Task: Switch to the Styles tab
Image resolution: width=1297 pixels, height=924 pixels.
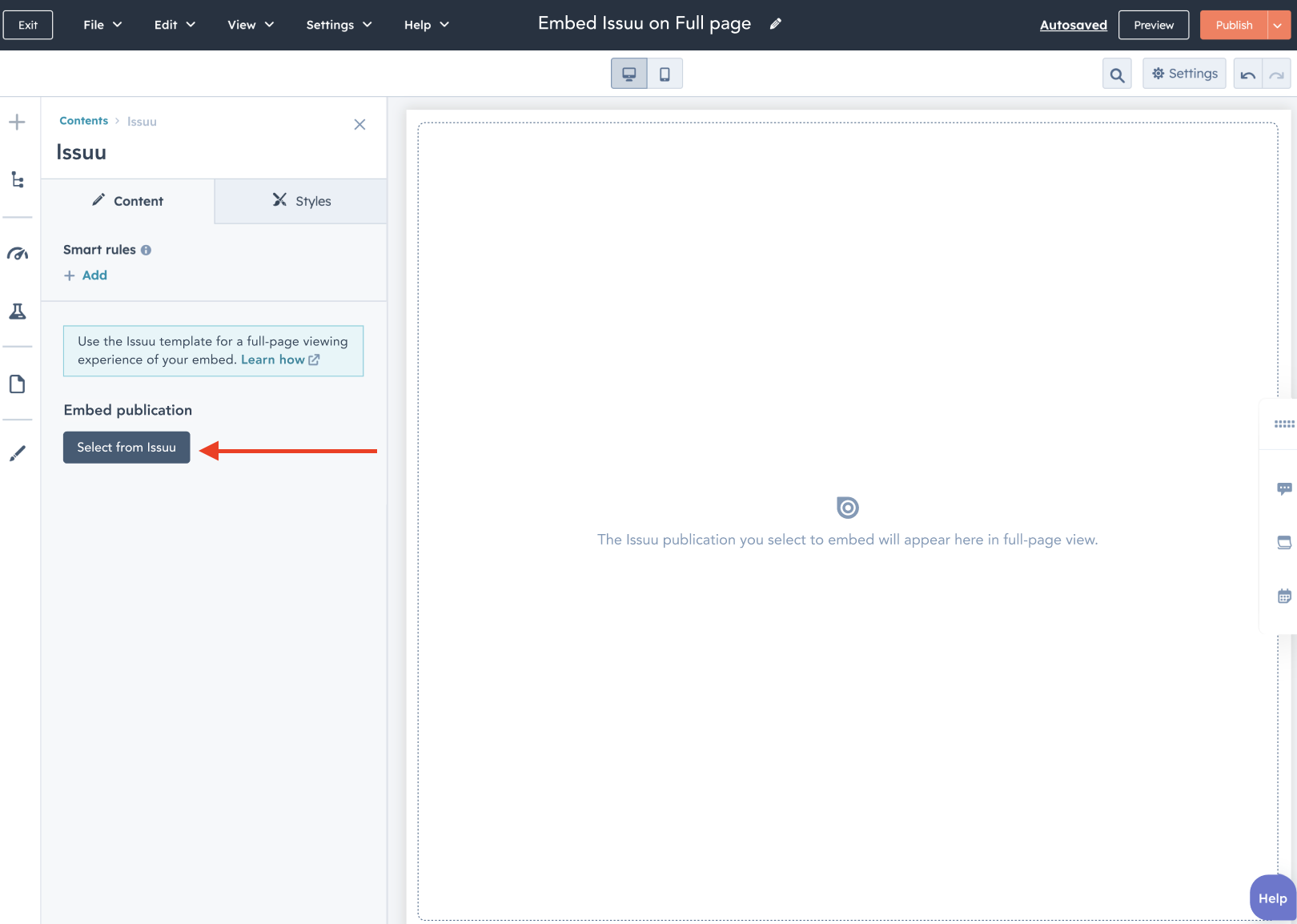Action: click(x=301, y=201)
